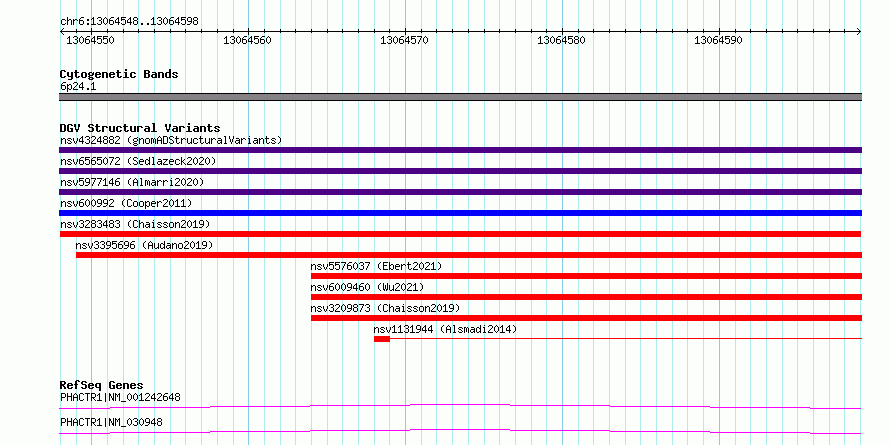Open the RefSeq Genes track title
Viewport: 890px width, 445px height.
click(102, 386)
